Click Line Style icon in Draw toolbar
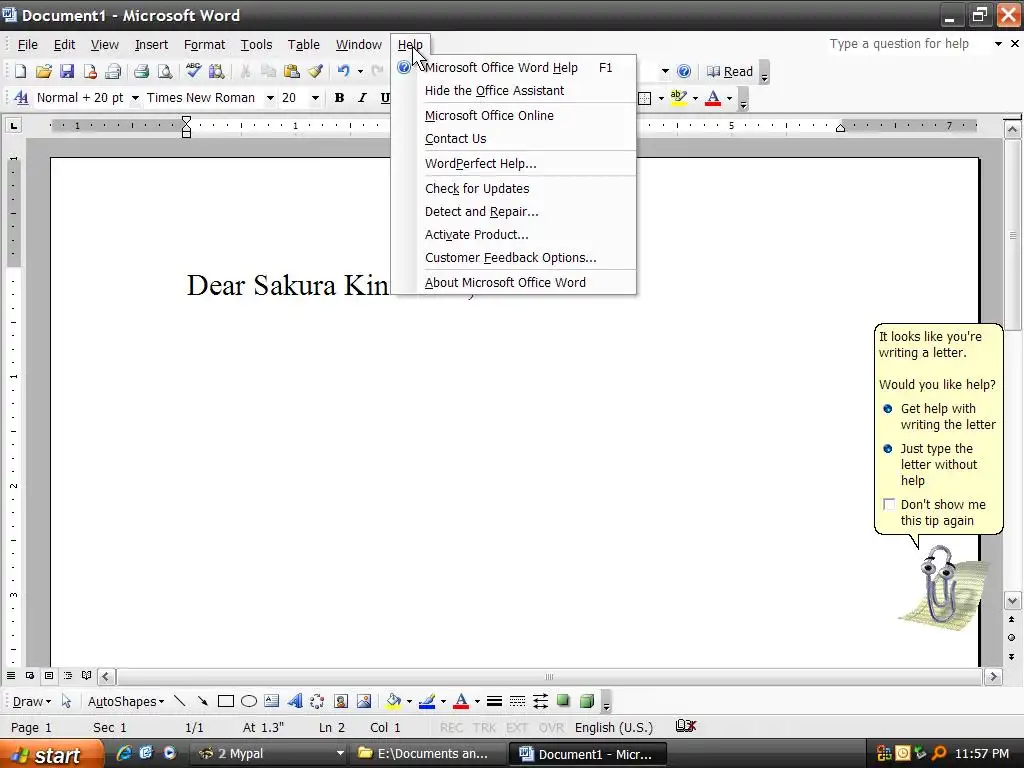The width and height of the screenshot is (1024, 768). tap(494, 701)
